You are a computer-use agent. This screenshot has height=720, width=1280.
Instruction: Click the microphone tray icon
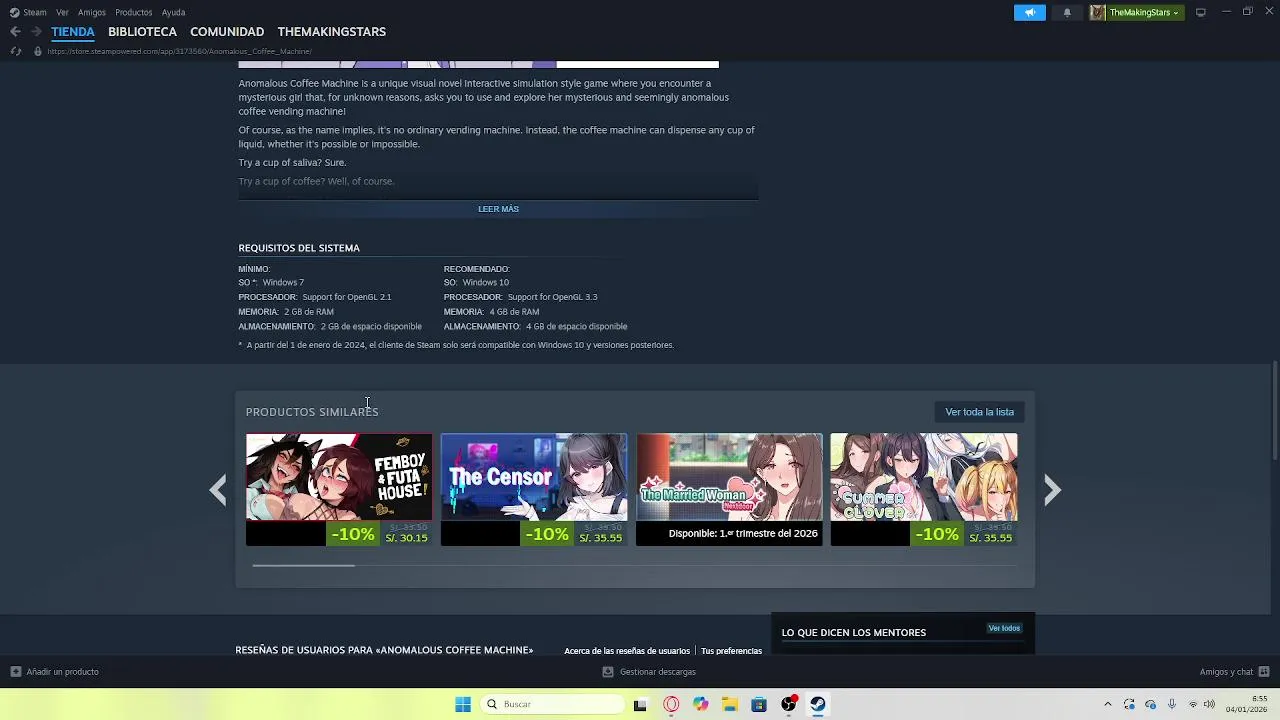pos(1172,704)
